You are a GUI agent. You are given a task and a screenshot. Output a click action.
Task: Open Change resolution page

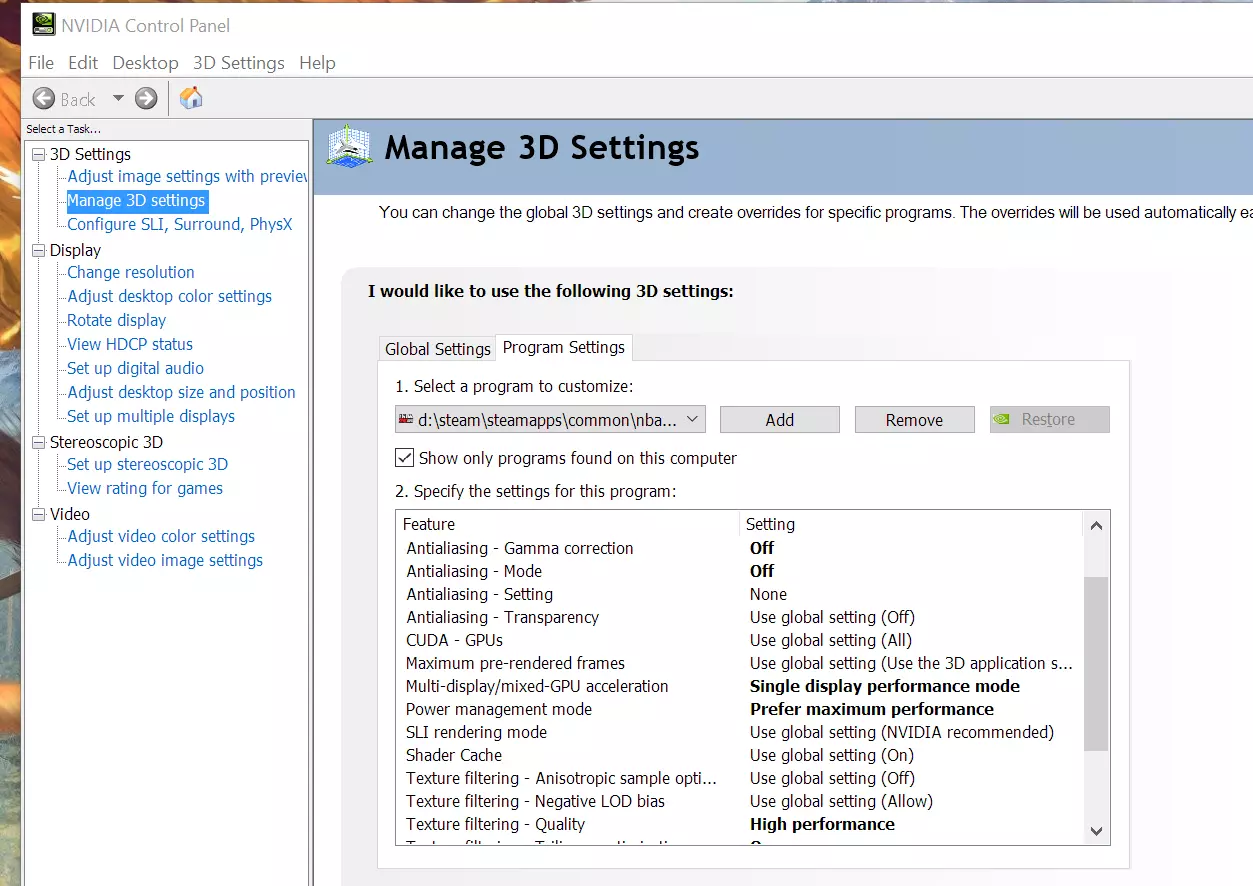(x=131, y=272)
